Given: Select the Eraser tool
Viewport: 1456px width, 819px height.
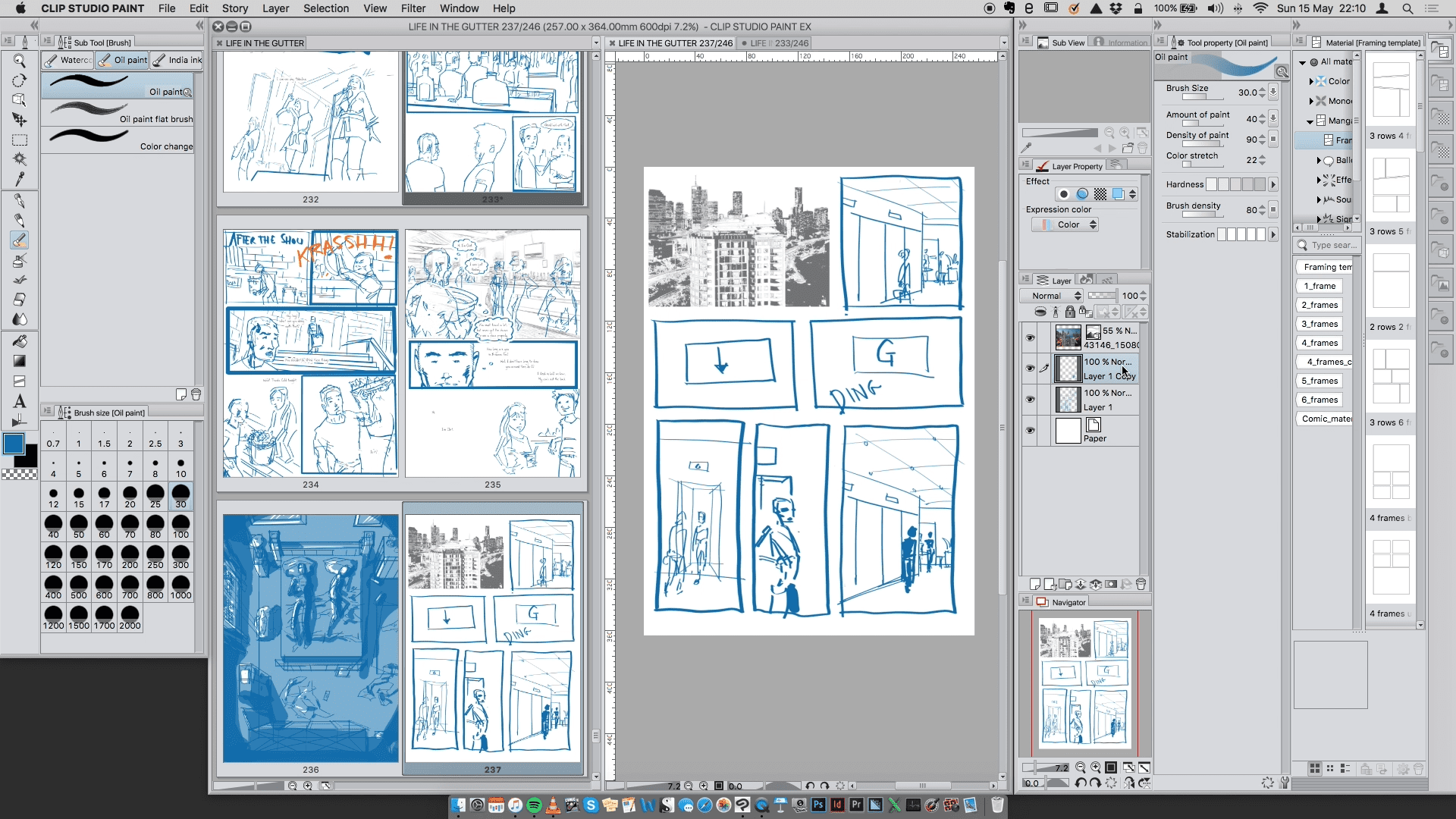Looking at the screenshot, I should (x=20, y=300).
